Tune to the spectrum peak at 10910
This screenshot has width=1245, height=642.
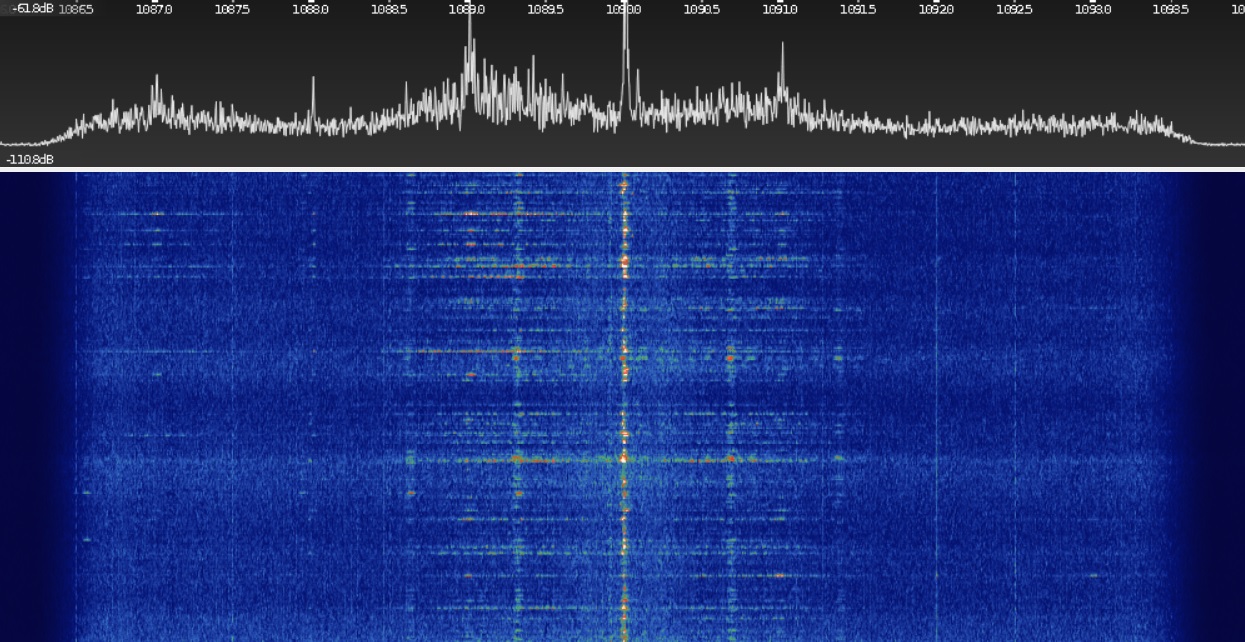[x=782, y=70]
